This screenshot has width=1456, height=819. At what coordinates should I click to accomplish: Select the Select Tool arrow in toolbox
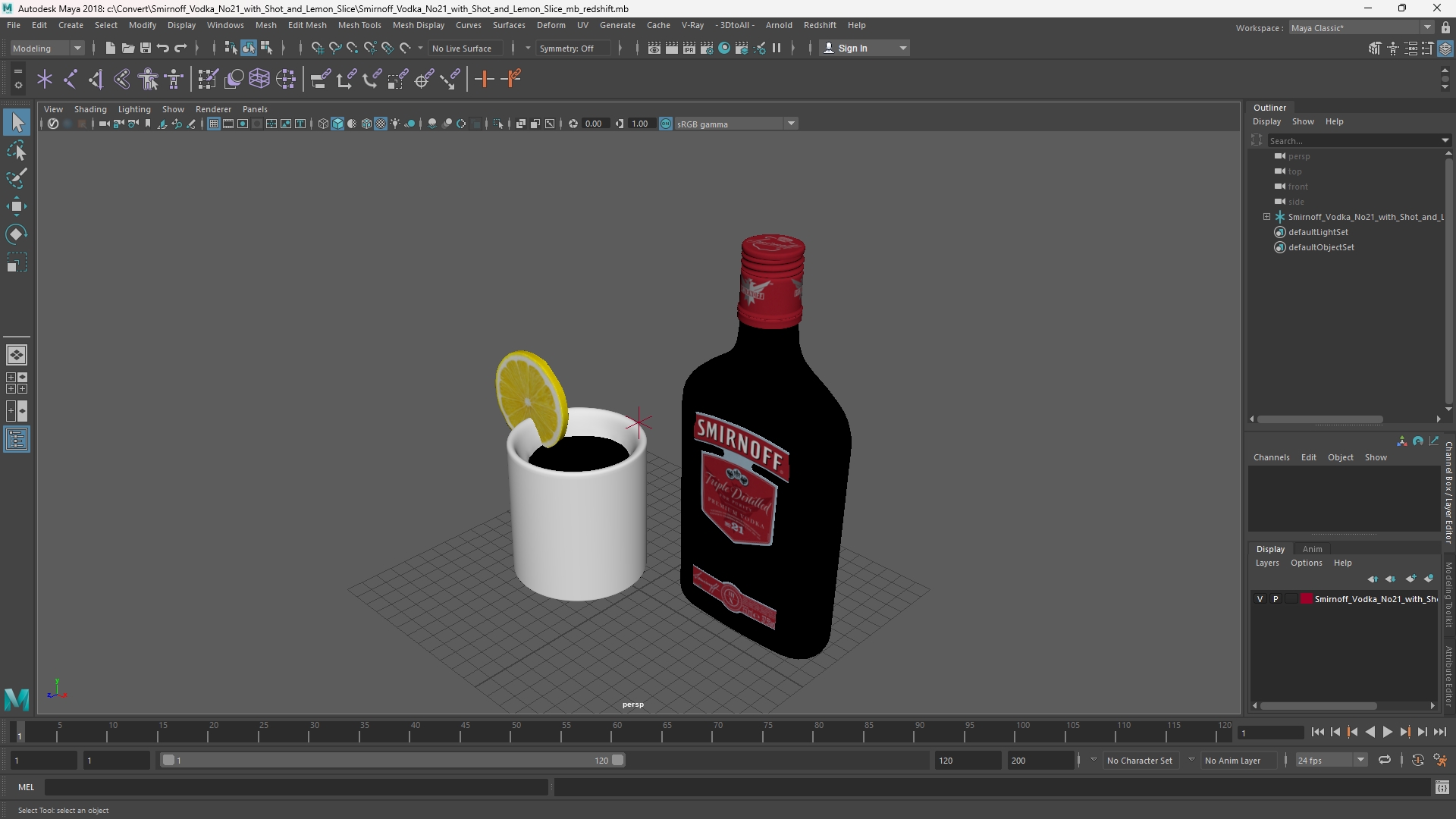pyautogui.click(x=17, y=122)
